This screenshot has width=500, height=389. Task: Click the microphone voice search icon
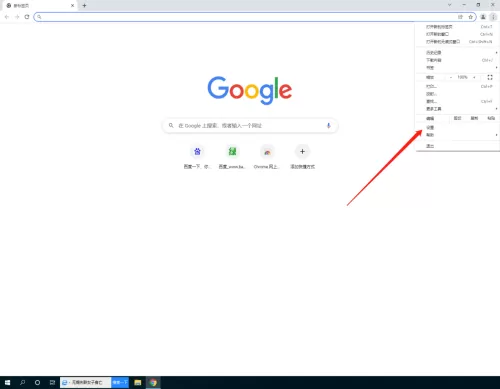(328, 126)
